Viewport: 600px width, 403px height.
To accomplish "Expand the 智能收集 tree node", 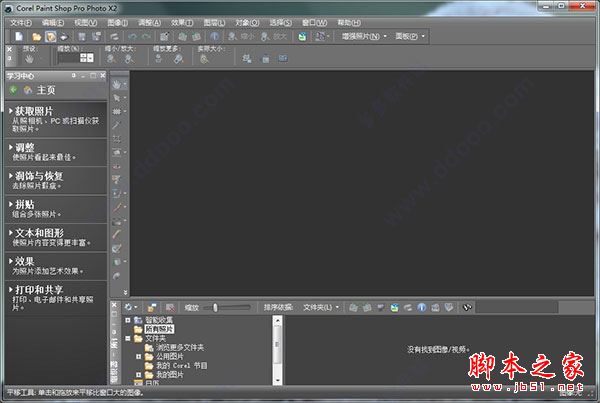I will [128, 320].
